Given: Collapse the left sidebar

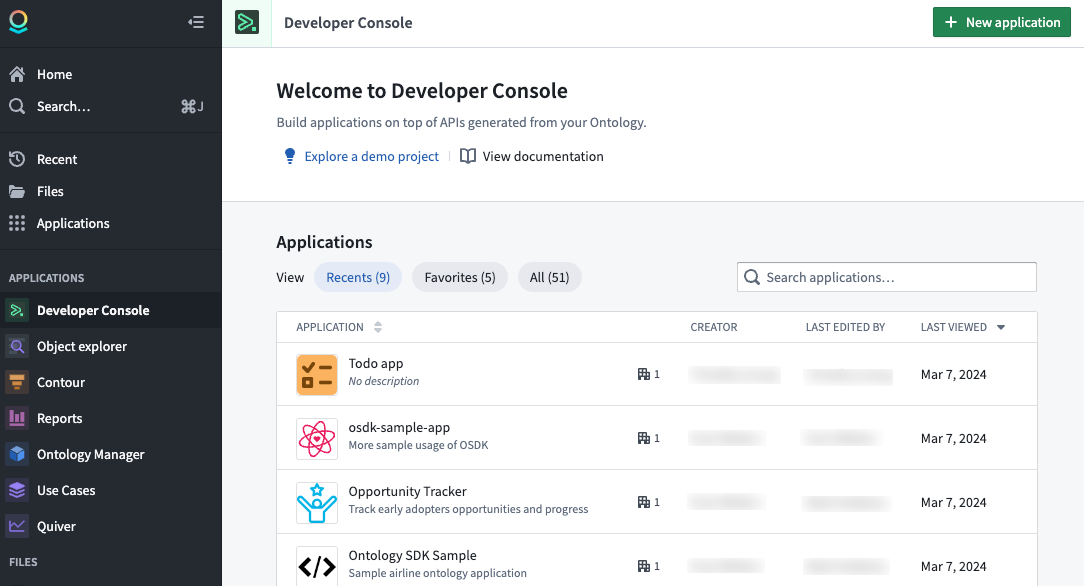Looking at the screenshot, I should tap(196, 21).
